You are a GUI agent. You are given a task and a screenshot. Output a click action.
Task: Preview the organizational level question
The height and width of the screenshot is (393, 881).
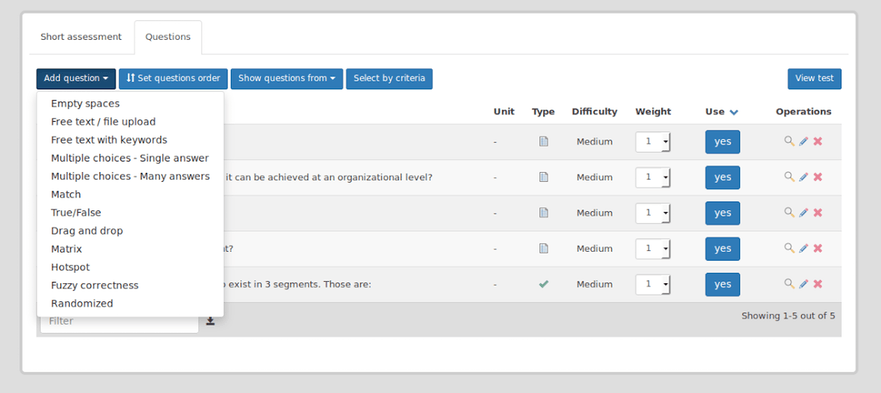tap(789, 177)
